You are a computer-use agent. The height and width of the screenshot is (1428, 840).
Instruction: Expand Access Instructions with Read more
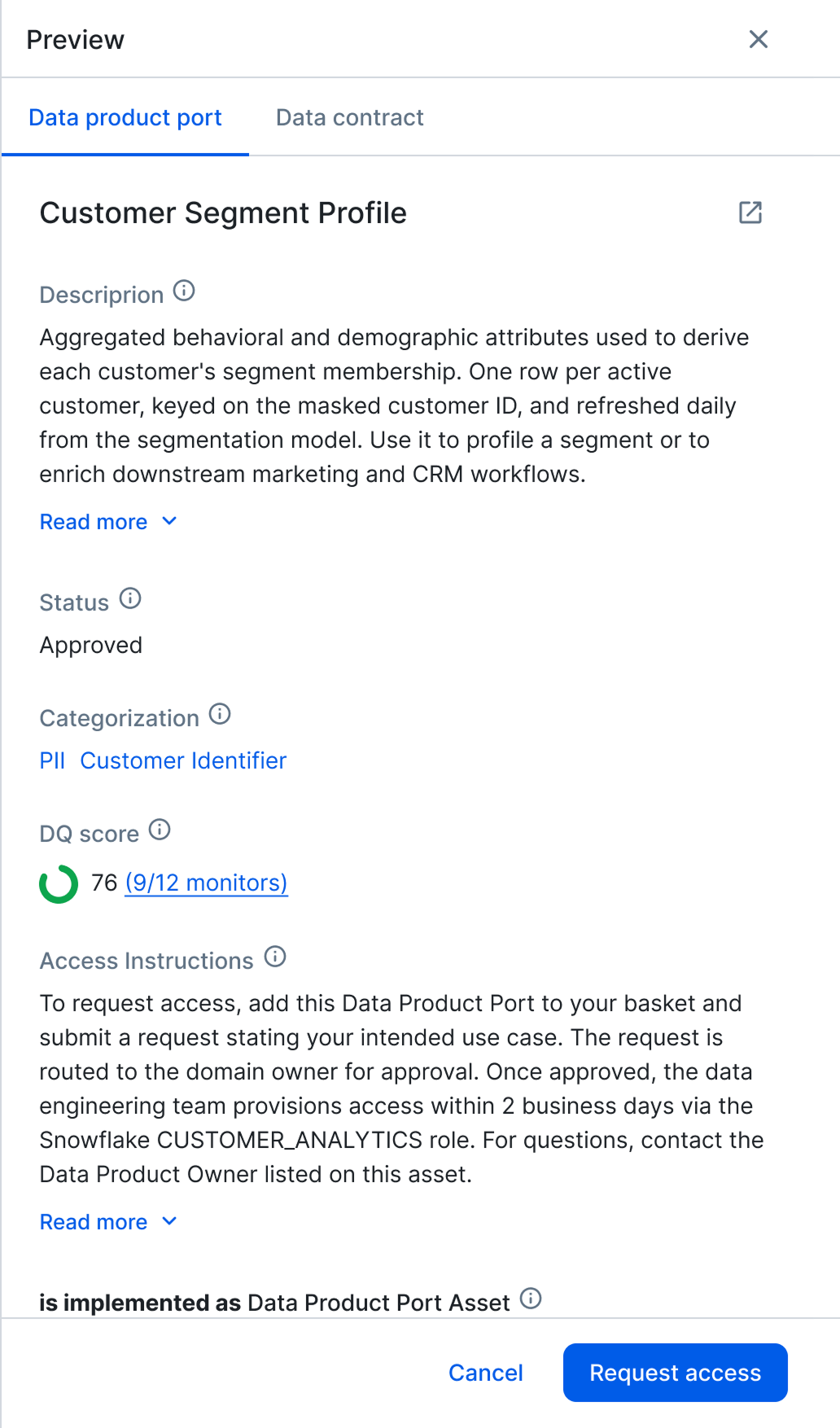[x=94, y=1222]
